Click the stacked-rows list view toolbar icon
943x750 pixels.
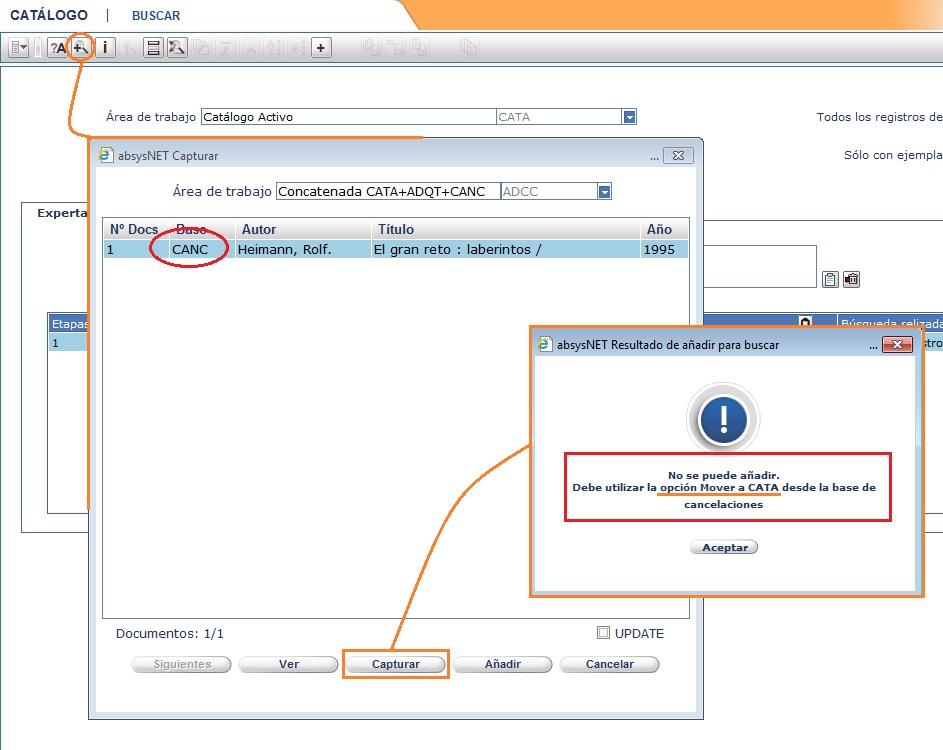pyautogui.click(x=153, y=47)
